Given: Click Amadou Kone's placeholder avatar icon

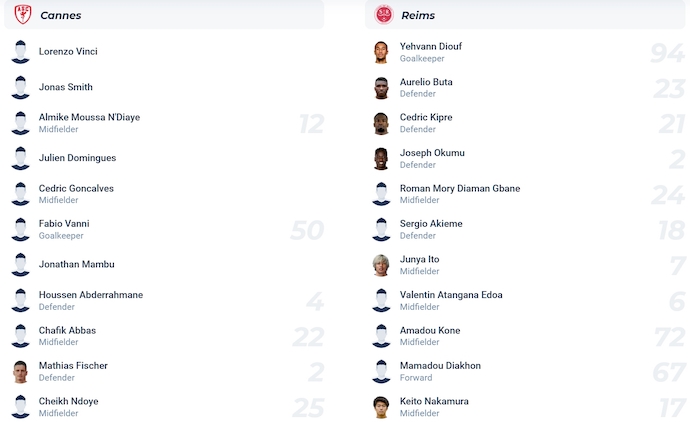Looking at the screenshot, I should coord(381,336).
